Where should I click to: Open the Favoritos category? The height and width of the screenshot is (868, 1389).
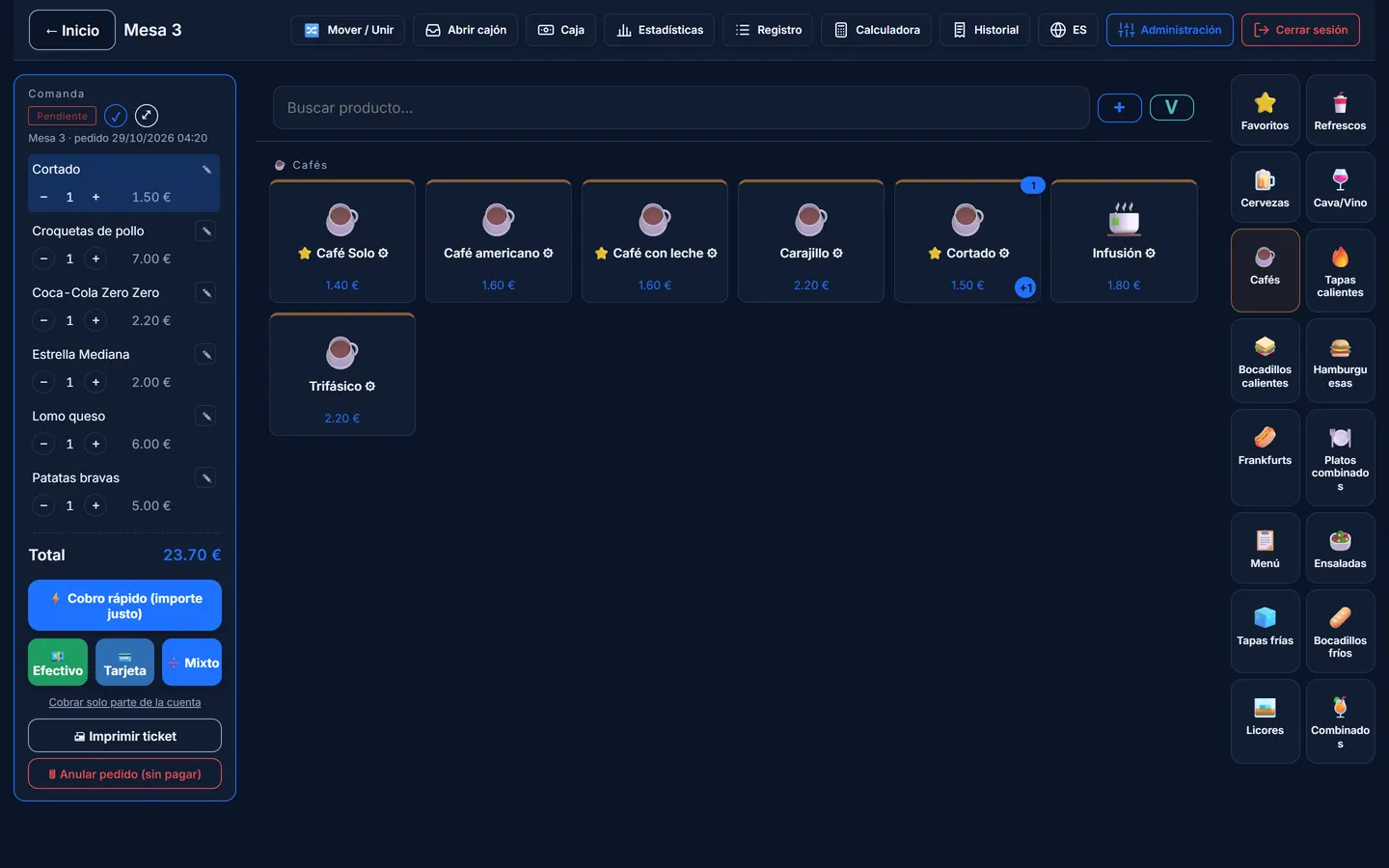click(x=1265, y=110)
